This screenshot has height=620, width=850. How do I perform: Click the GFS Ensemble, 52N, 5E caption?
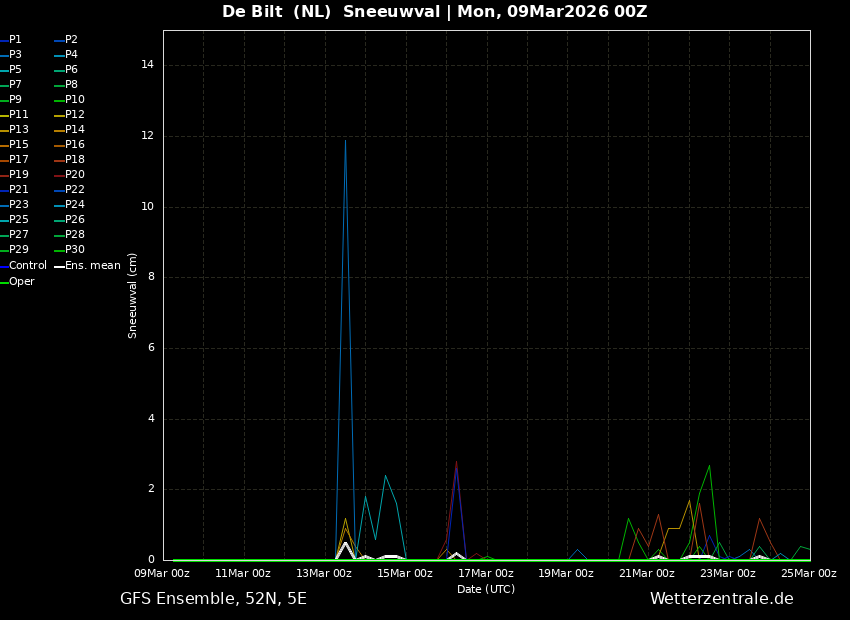pyautogui.click(x=213, y=599)
